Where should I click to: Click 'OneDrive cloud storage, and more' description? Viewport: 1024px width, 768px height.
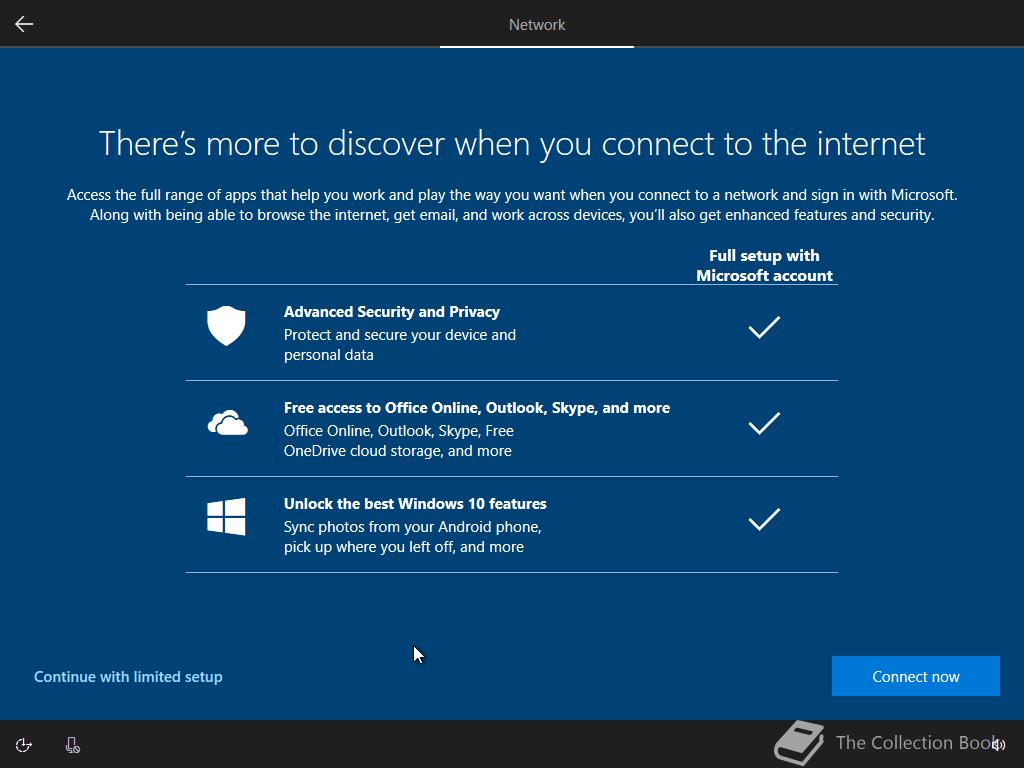[x=398, y=451]
